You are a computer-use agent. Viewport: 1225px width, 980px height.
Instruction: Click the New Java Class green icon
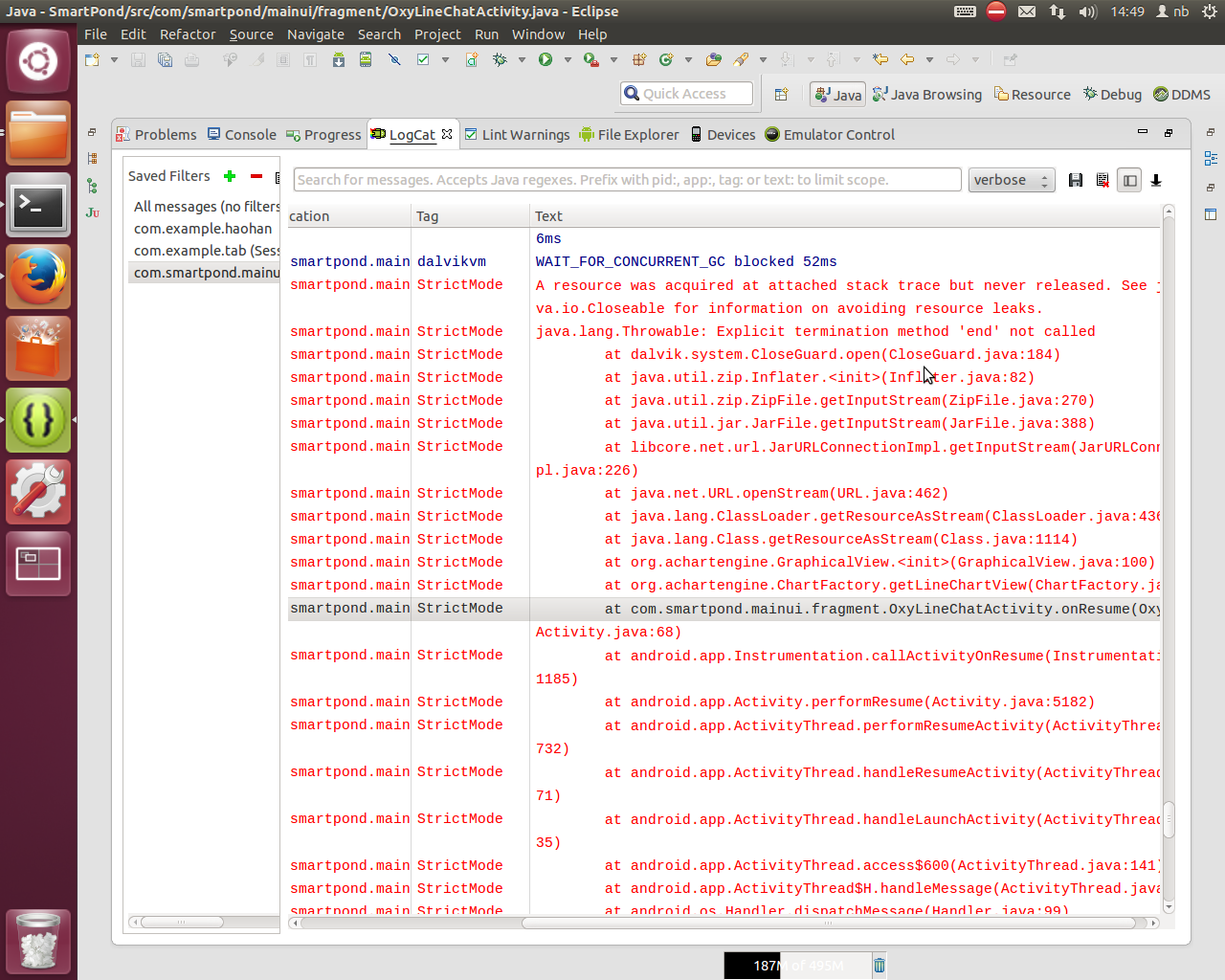(666, 59)
